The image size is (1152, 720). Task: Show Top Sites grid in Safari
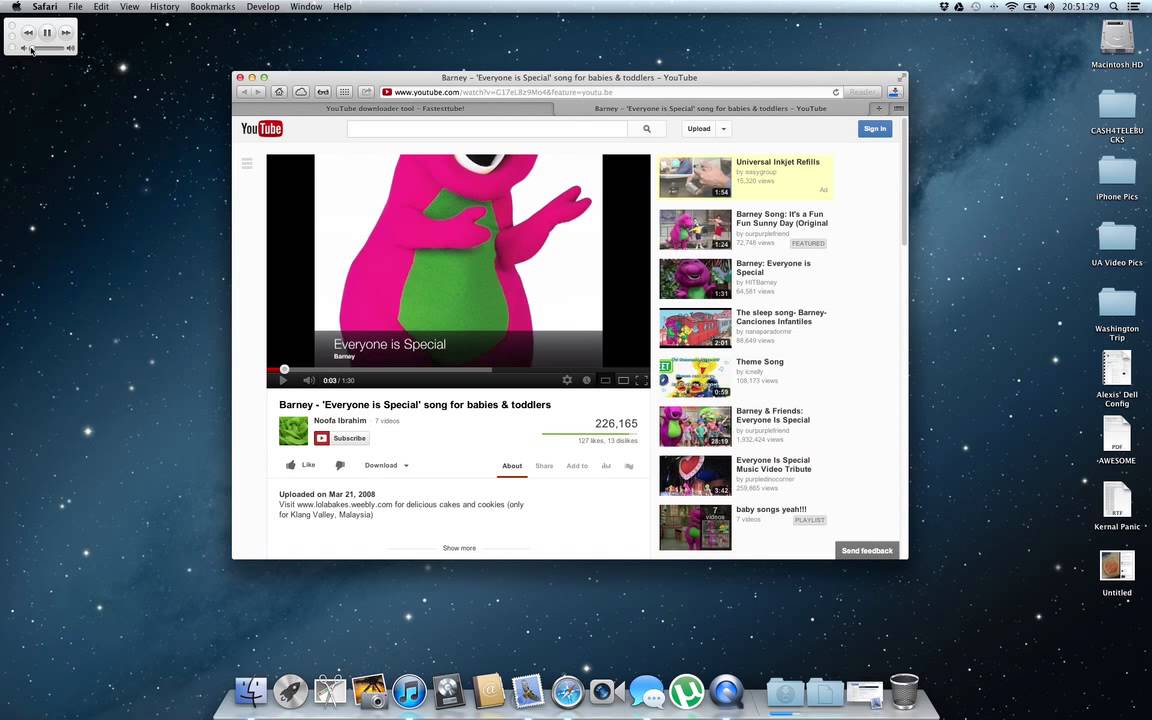tap(344, 92)
